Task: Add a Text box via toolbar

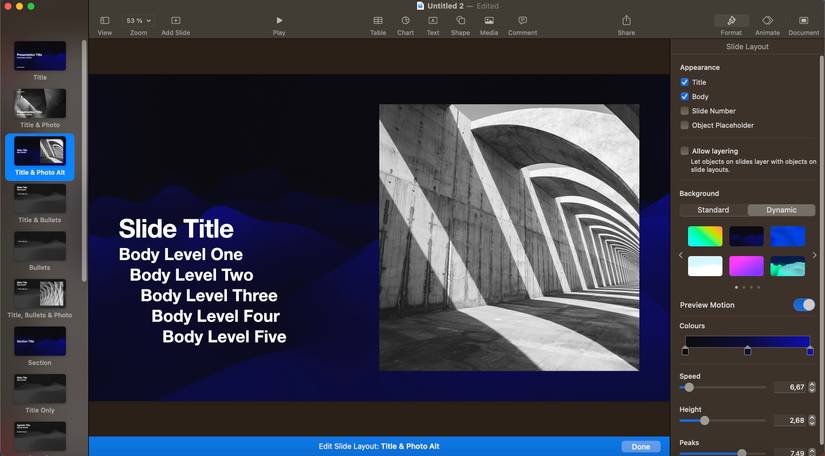Action: point(433,21)
